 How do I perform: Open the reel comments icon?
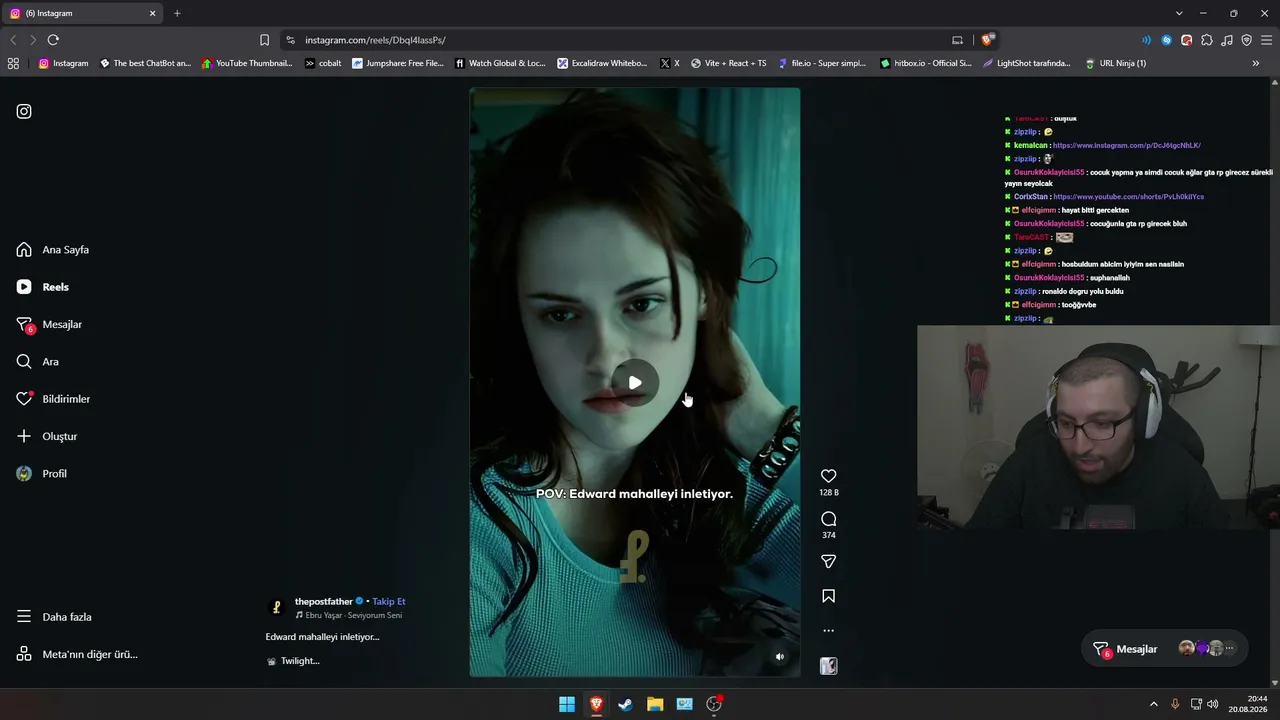(x=829, y=519)
